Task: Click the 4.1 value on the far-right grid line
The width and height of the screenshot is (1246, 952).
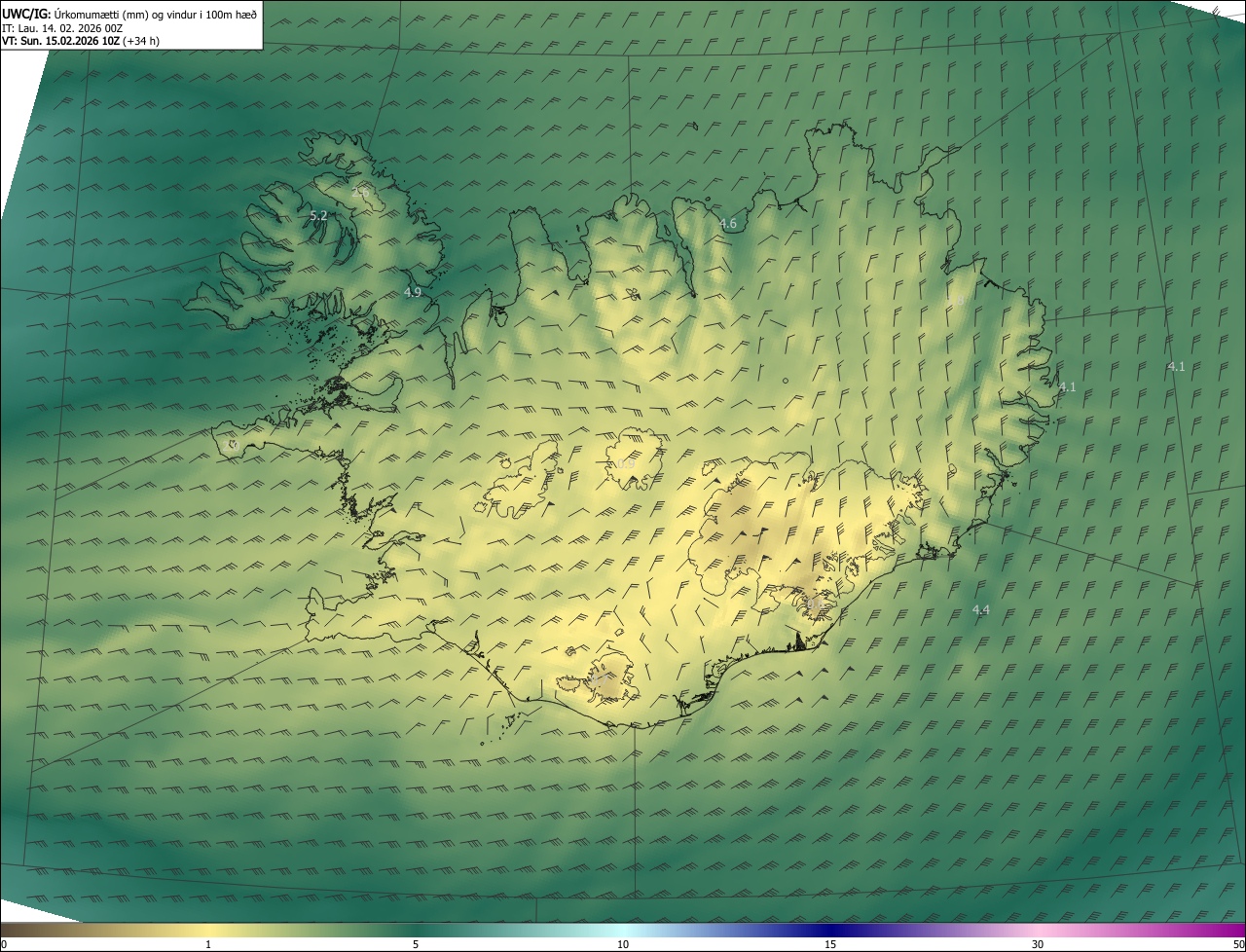Action: point(1176,367)
